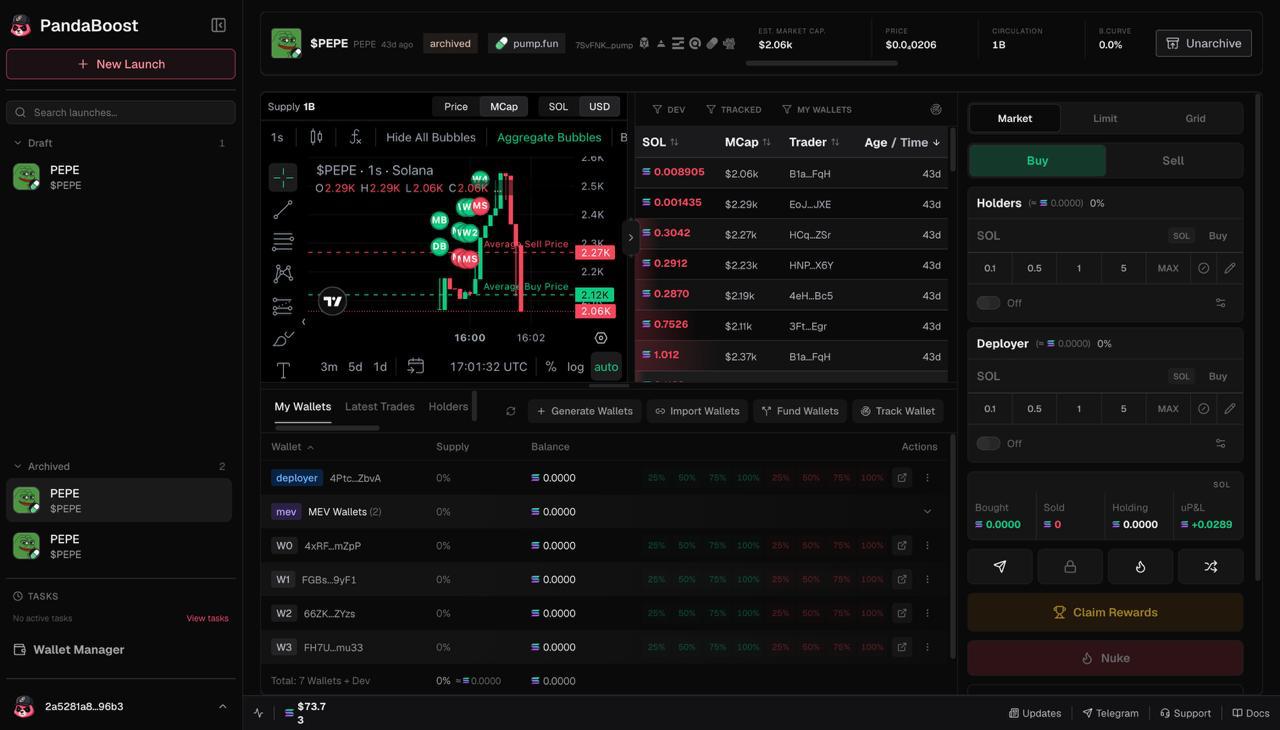The height and width of the screenshot is (730, 1280).
Task: Switch to the Limit order tab
Action: (1105, 118)
